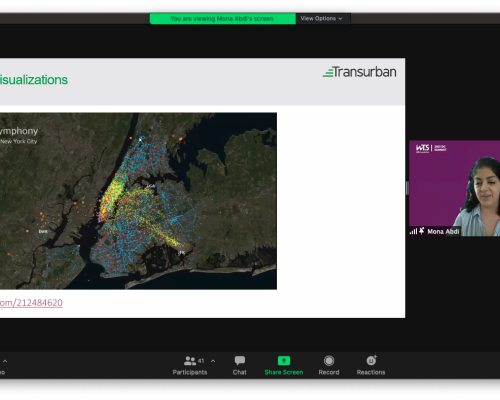Open the Participants panel

coord(190,365)
